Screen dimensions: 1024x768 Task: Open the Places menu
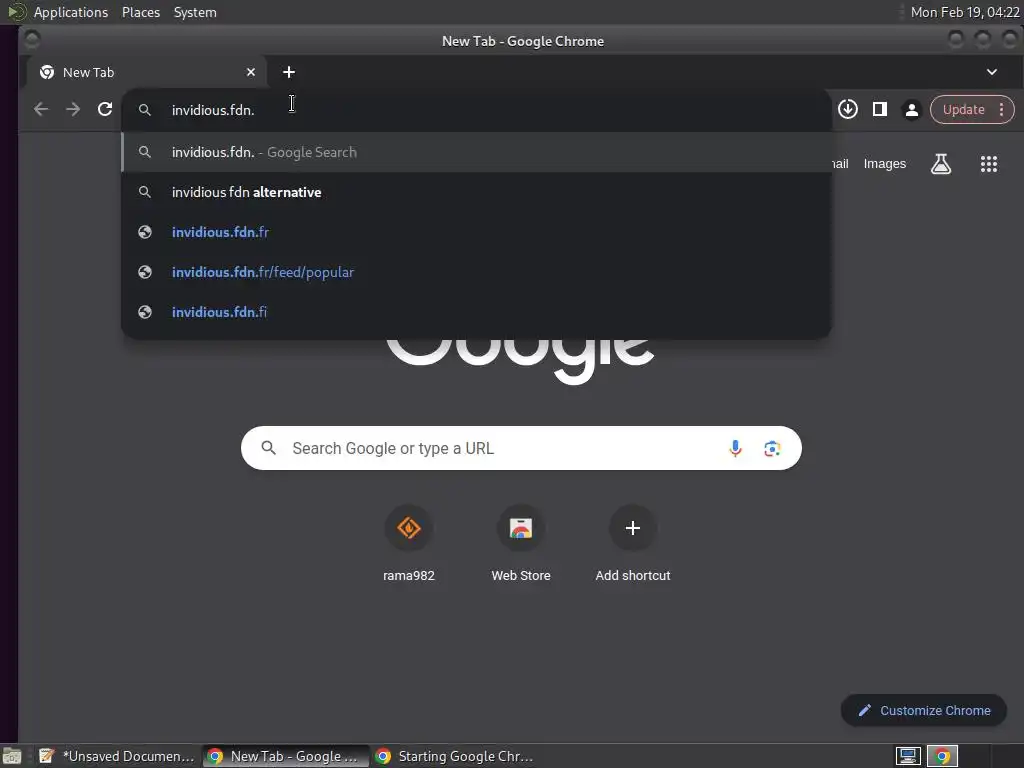point(141,12)
